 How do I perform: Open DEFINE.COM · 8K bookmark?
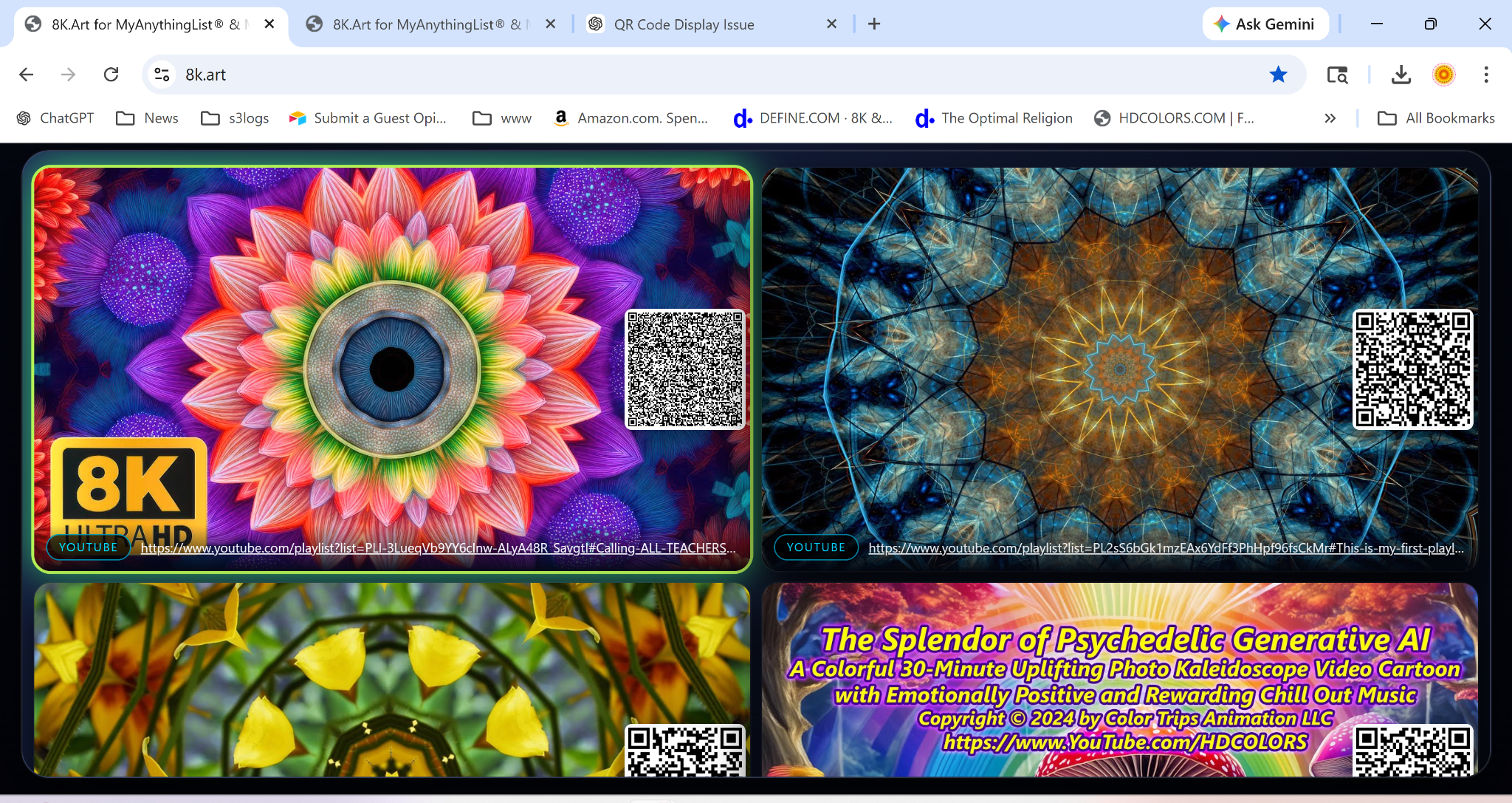813,118
